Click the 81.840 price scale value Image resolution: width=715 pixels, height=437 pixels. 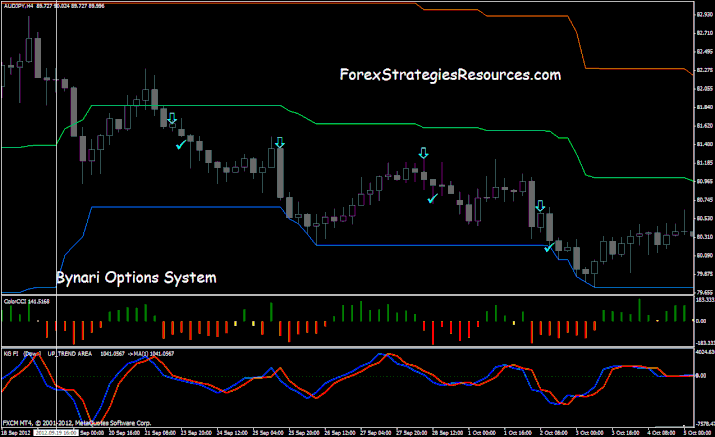pyautogui.click(x=705, y=107)
